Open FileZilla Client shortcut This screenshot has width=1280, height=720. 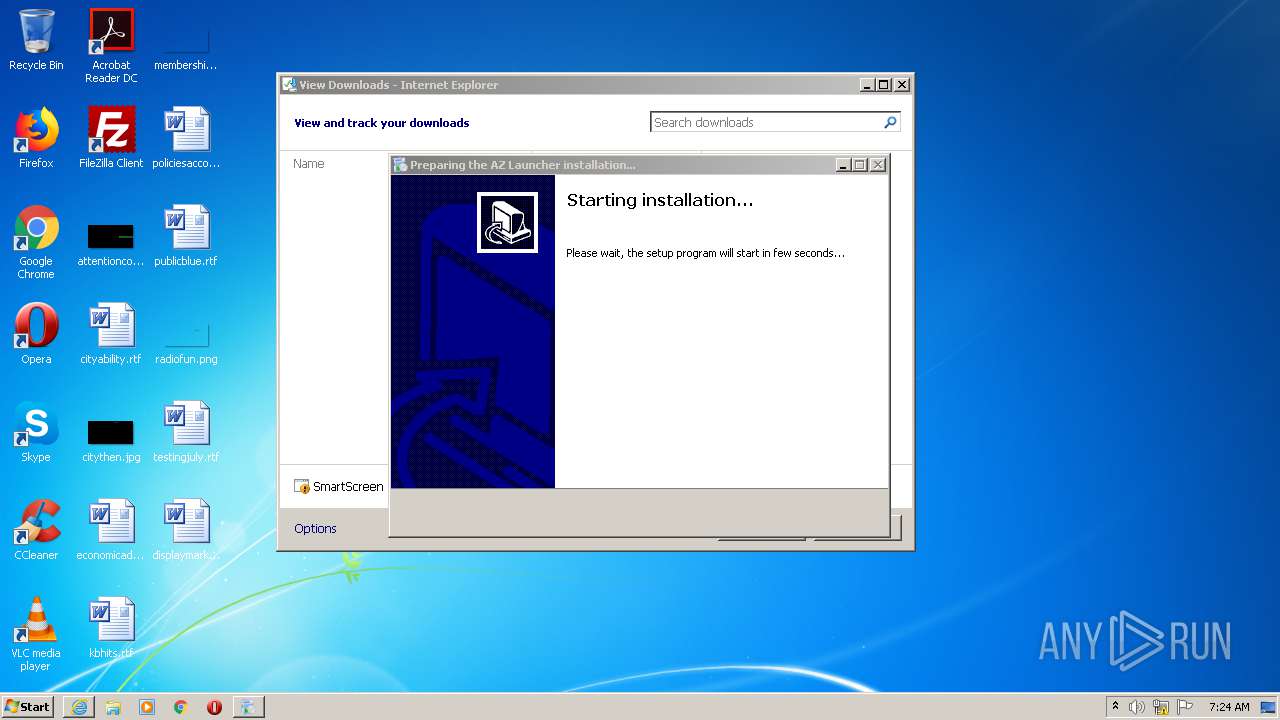coord(111,138)
